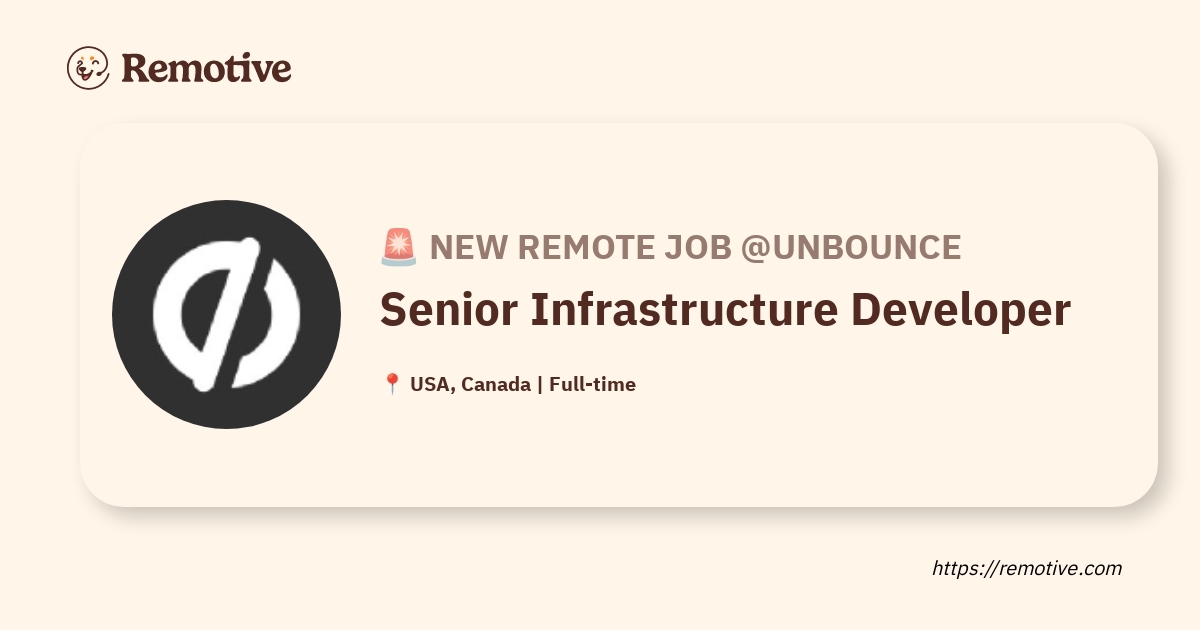1200x630 pixels.
Task: Click the word Developer in the title
Action: pyautogui.click(x=961, y=311)
